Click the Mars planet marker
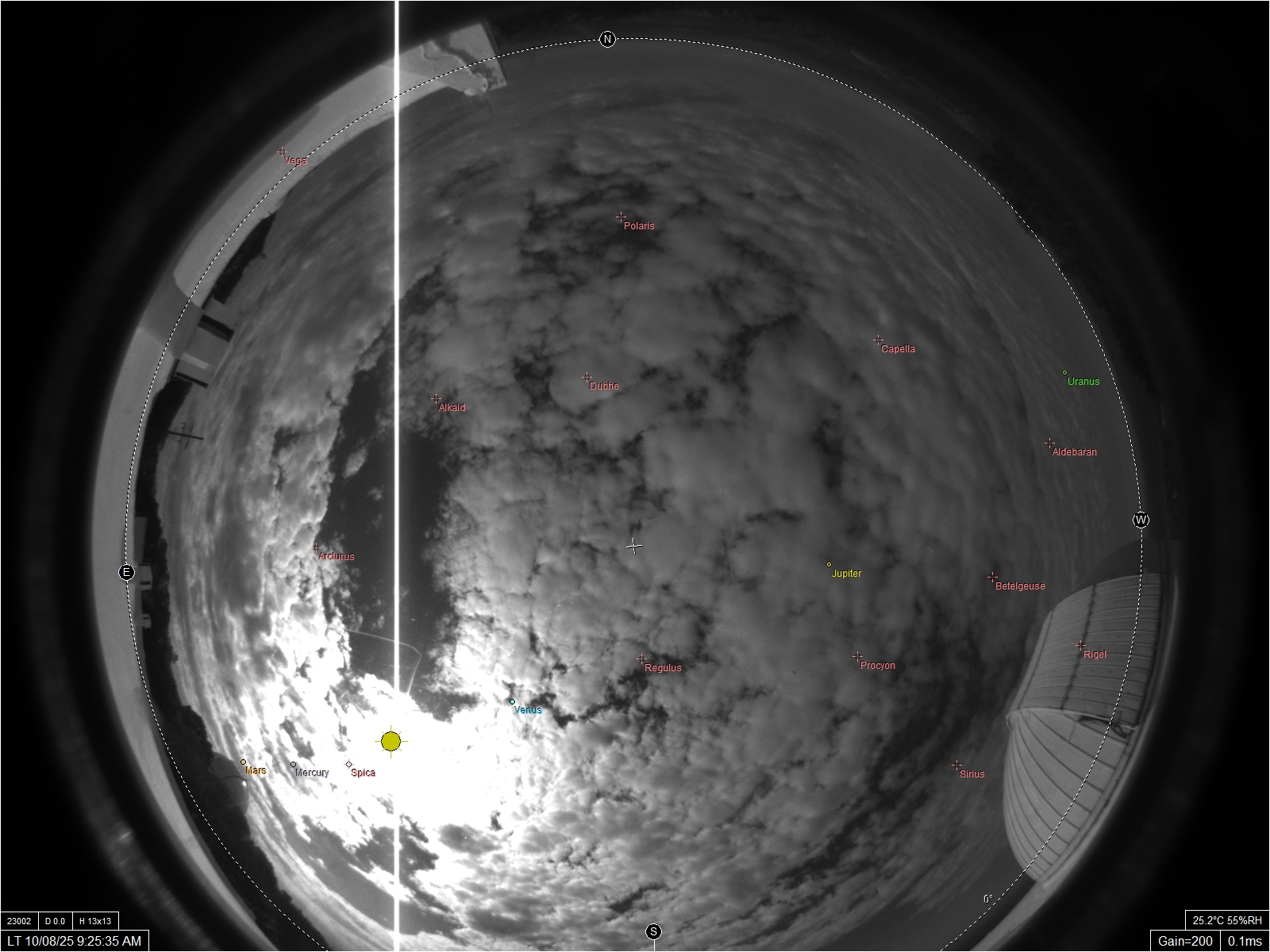 pyautogui.click(x=244, y=762)
